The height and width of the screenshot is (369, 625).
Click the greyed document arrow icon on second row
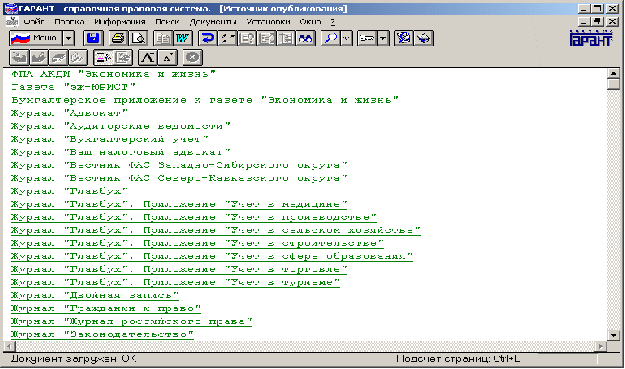[123, 58]
